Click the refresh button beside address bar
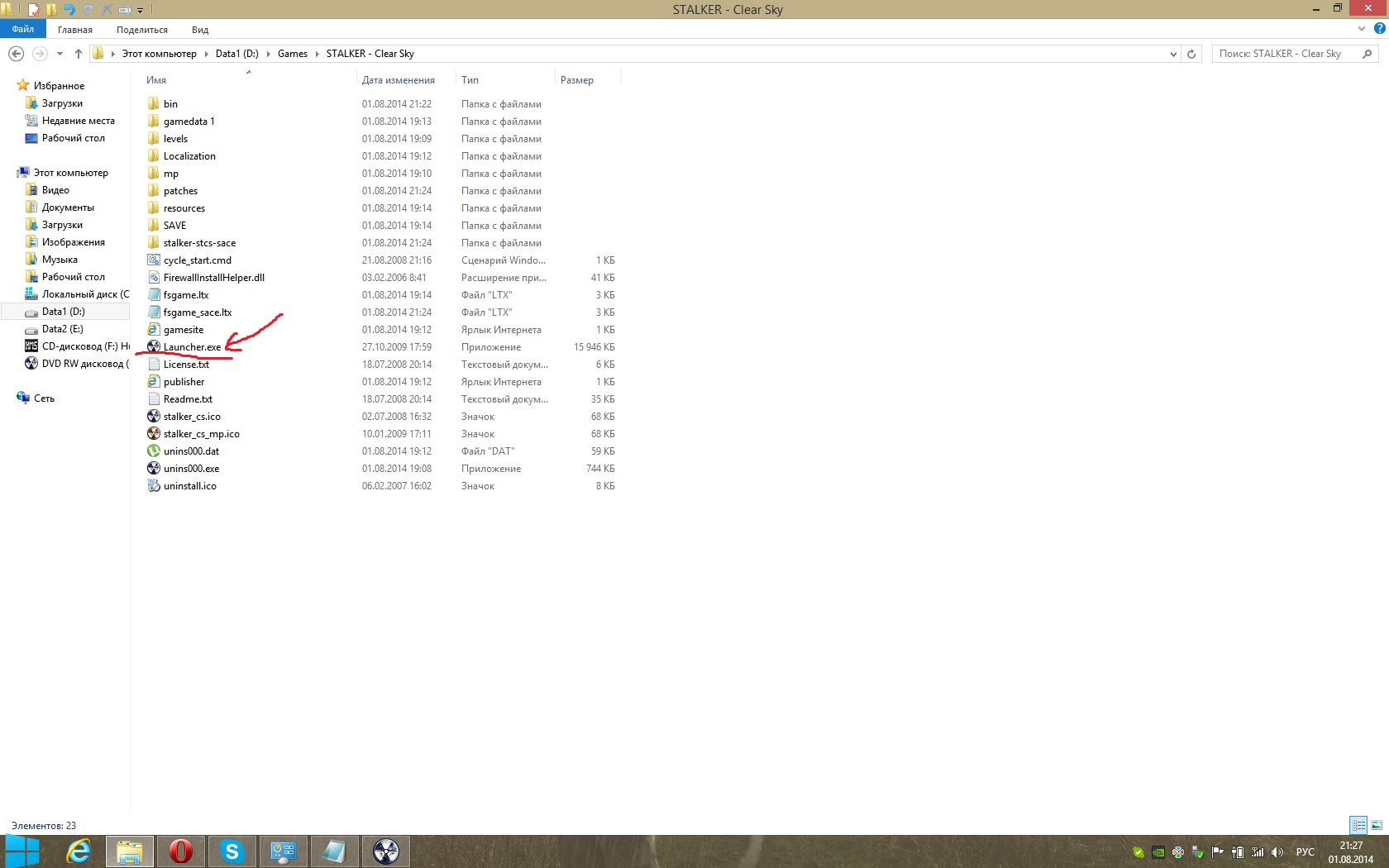The width and height of the screenshot is (1389, 868). (x=1191, y=54)
